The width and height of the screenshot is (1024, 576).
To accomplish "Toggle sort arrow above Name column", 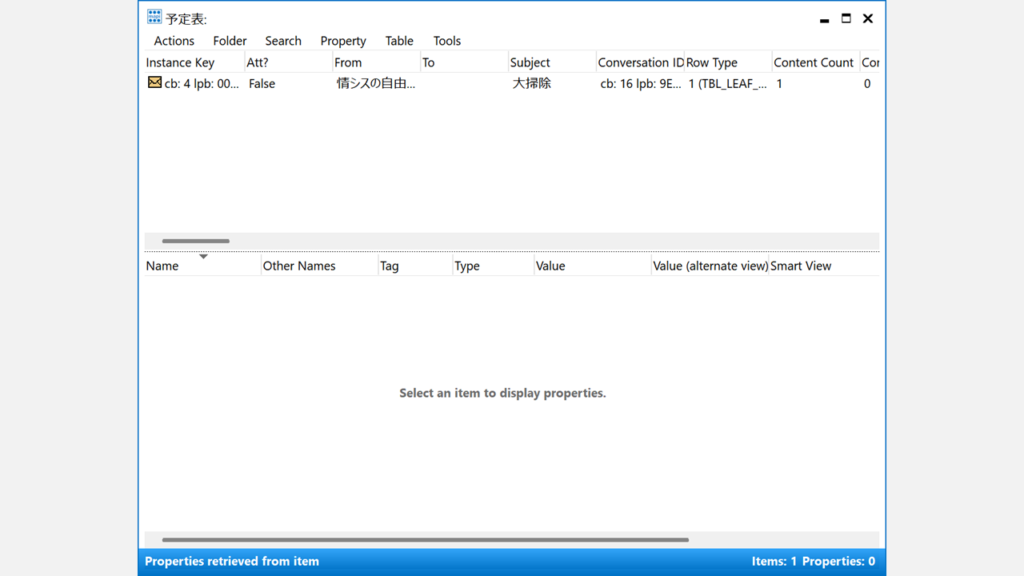I will (x=203, y=257).
